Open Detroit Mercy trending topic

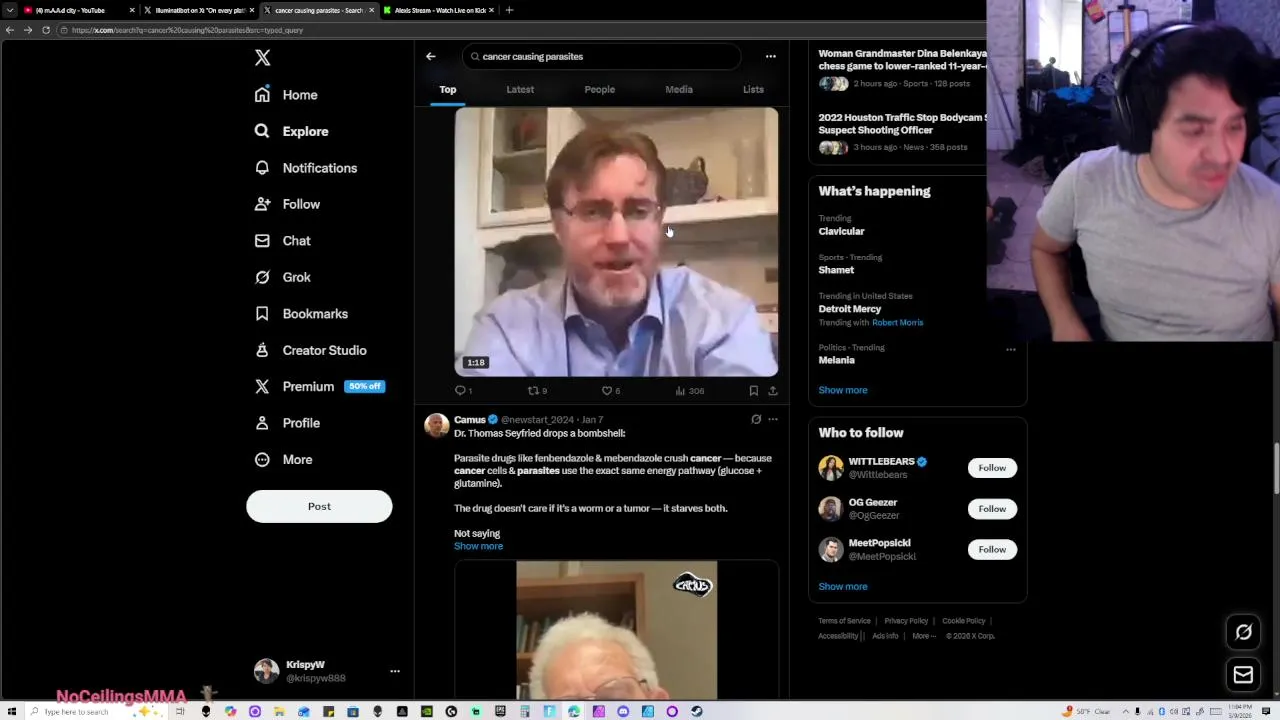point(850,309)
